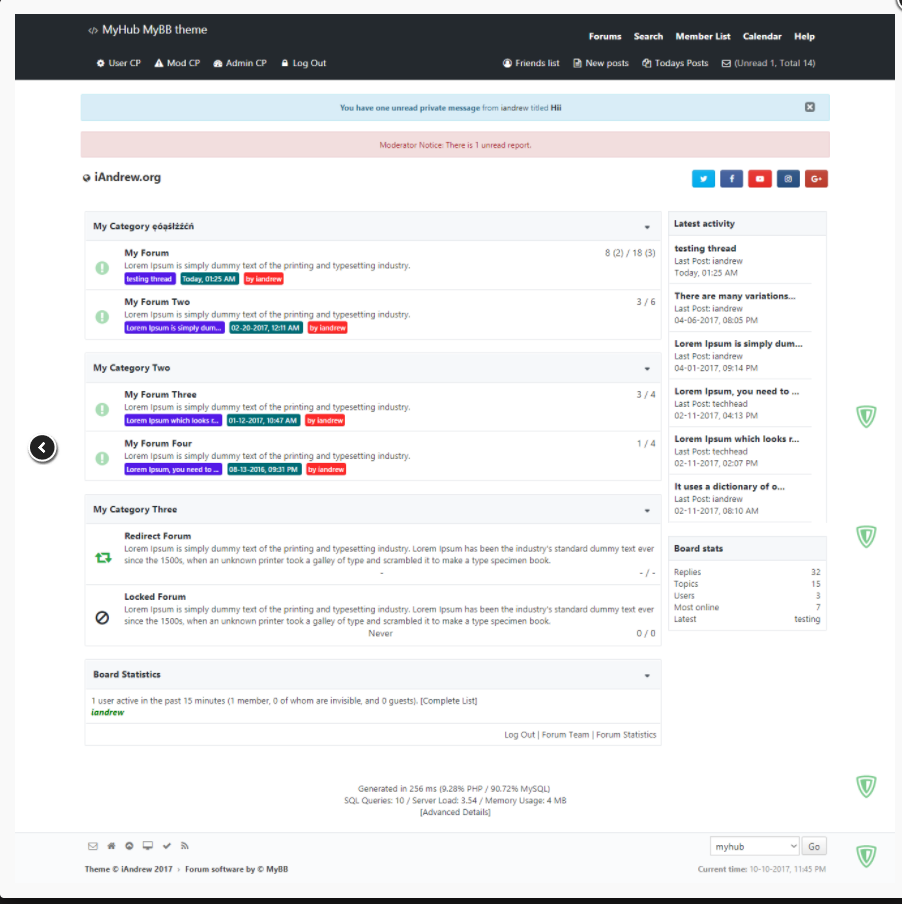This screenshot has height=904, width=902.
Task: Open the myhub theme dropdown
Action: click(x=754, y=846)
